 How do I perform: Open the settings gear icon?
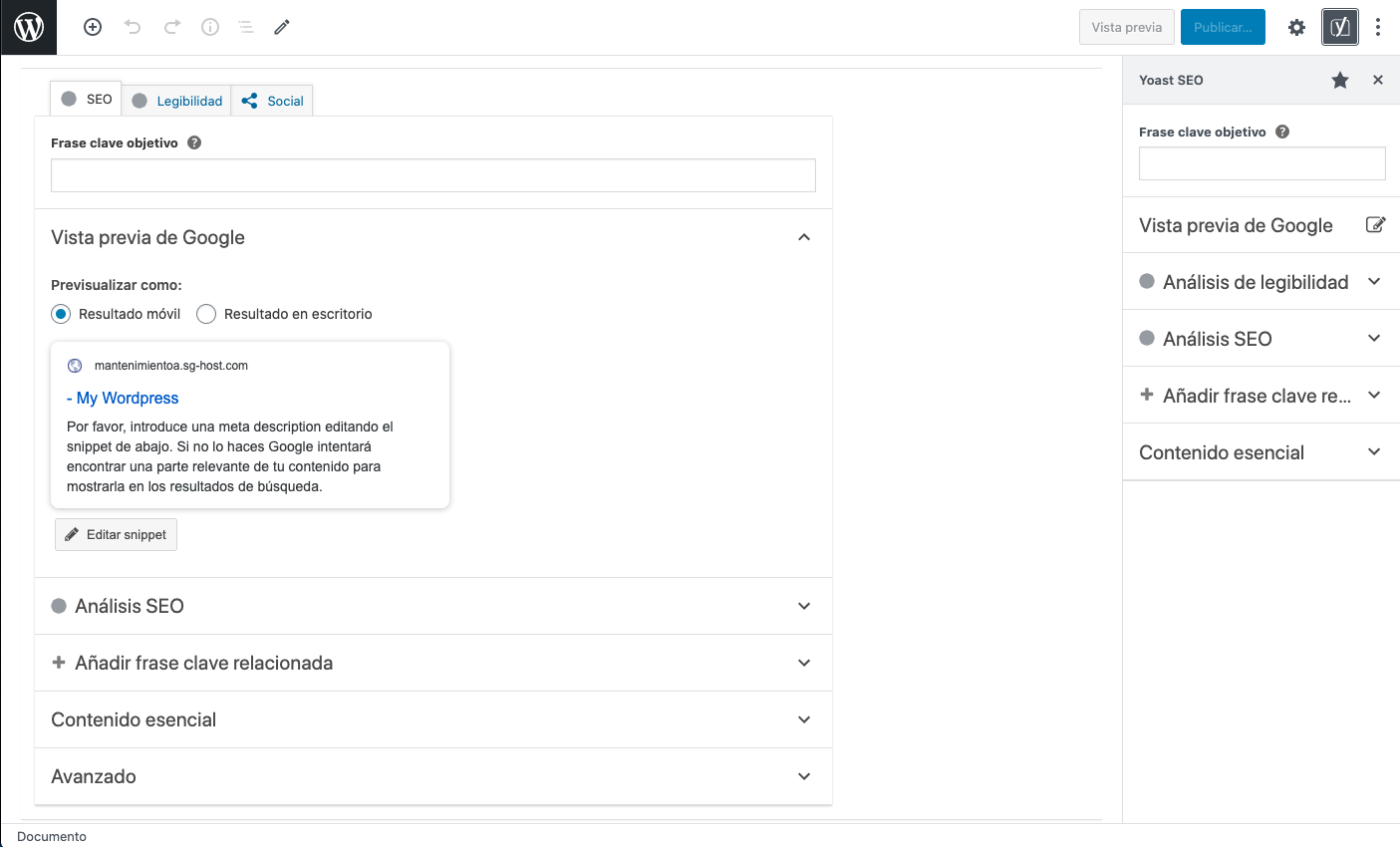[1296, 27]
